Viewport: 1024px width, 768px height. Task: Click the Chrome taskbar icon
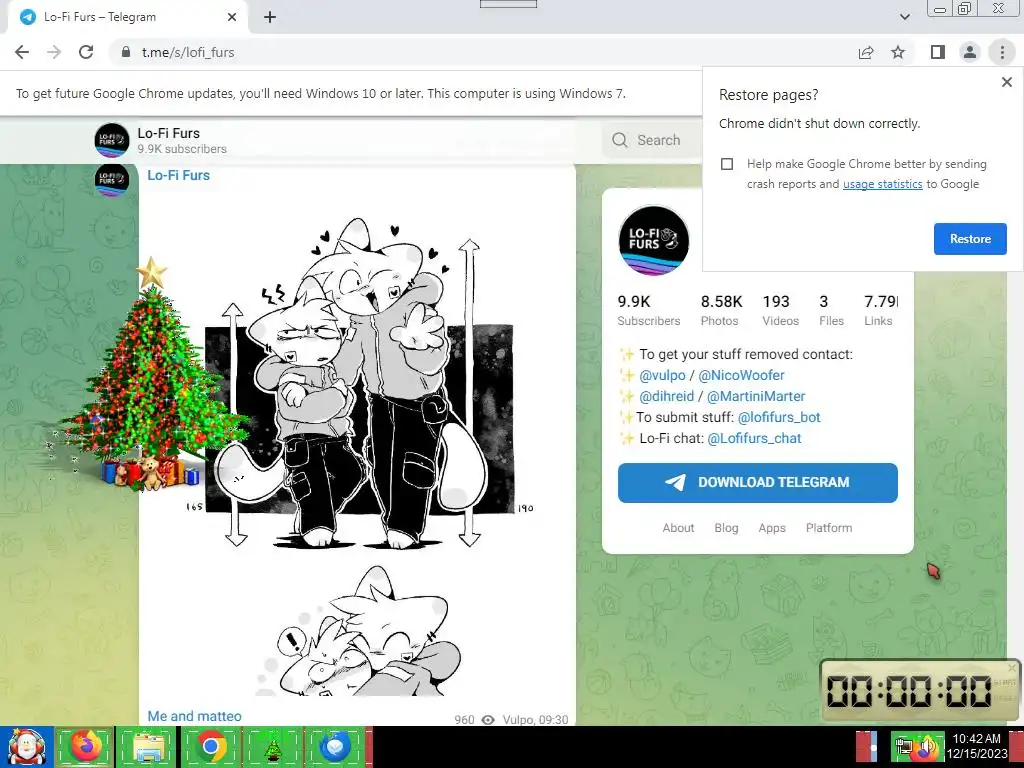tap(210, 747)
